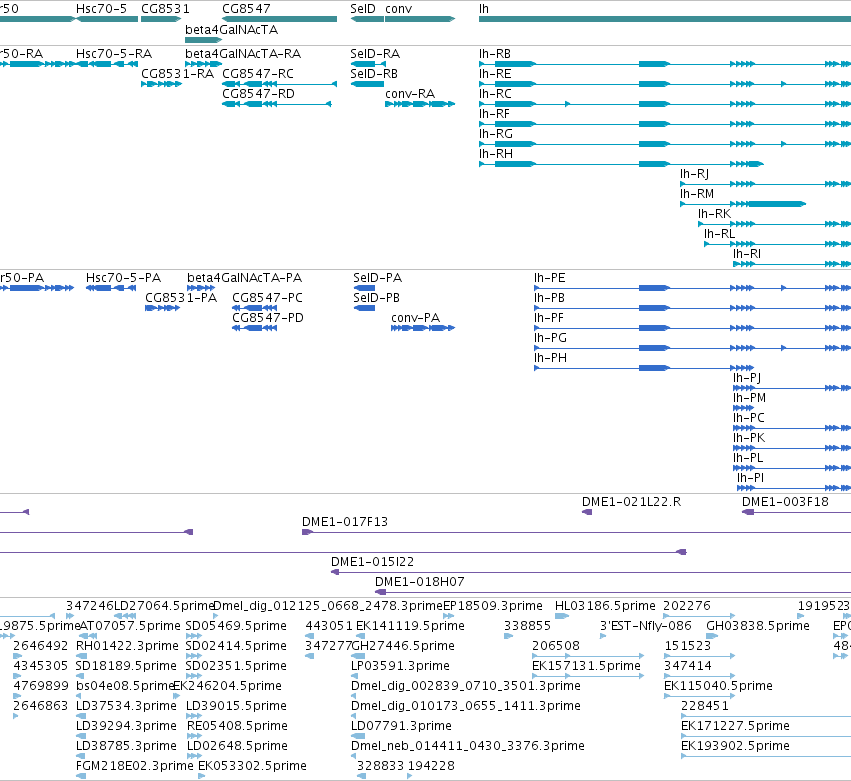
Task: Click the Ih-RG transcript label
Action: click(496, 134)
